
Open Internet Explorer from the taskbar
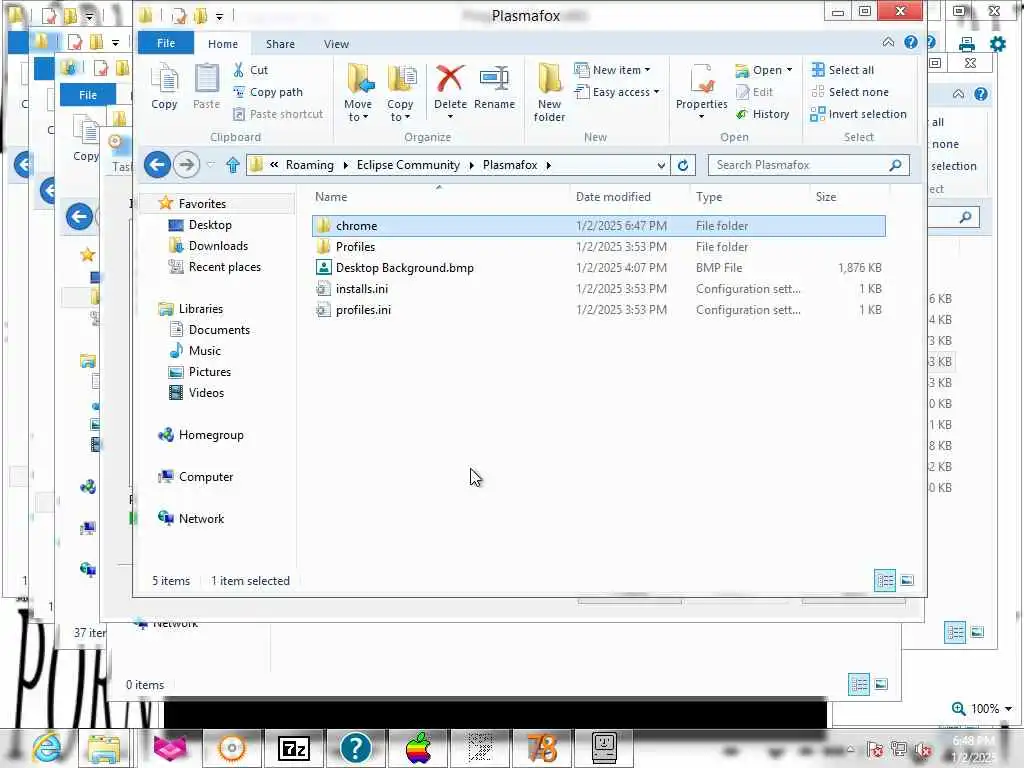tap(46, 748)
